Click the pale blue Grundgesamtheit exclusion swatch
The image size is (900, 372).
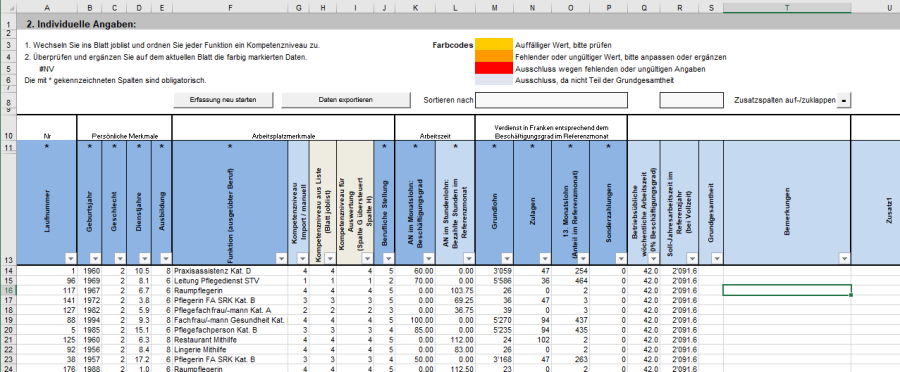(x=494, y=80)
